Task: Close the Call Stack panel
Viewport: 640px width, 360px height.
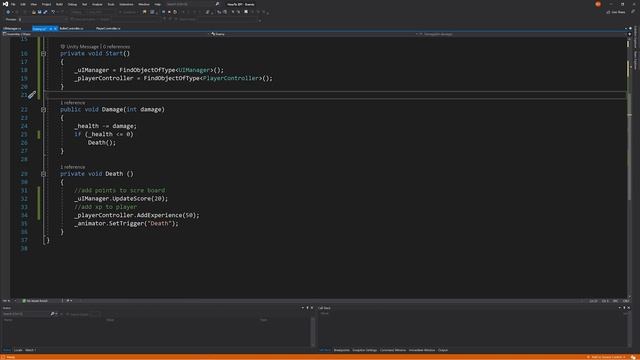Action: [629, 308]
